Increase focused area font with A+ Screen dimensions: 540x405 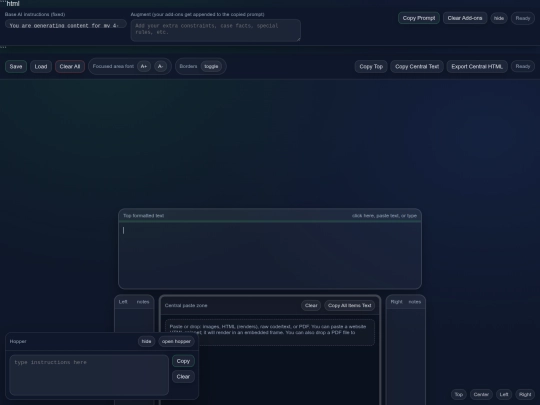click(x=144, y=66)
